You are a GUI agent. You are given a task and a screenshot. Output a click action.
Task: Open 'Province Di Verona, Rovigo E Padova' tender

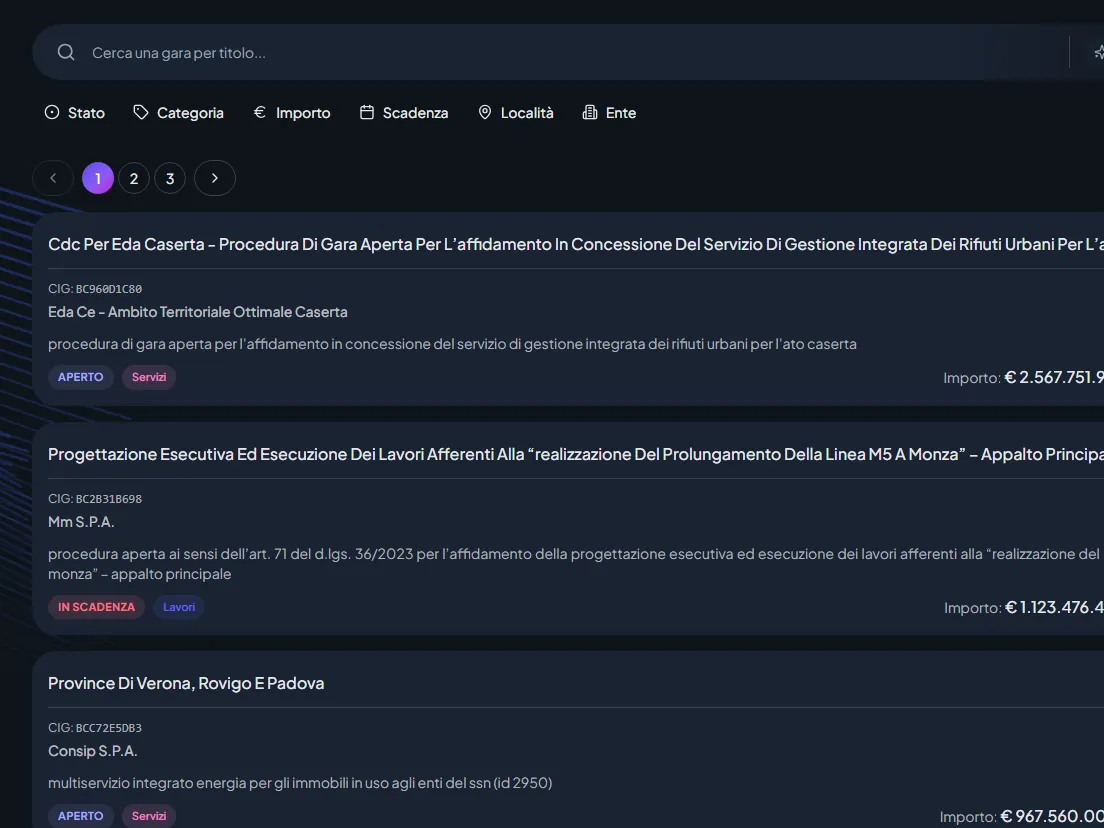click(x=186, y=684)
